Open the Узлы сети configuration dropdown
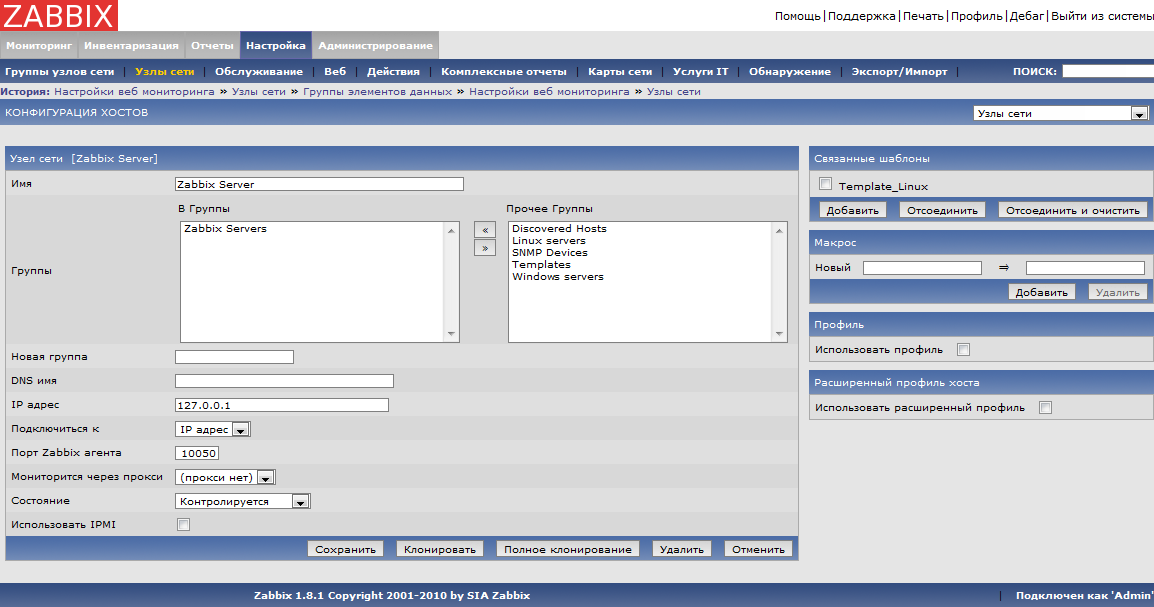The width and height of the screenshot is (1154, 607). pyautogui.click(x=1060, y=113)
